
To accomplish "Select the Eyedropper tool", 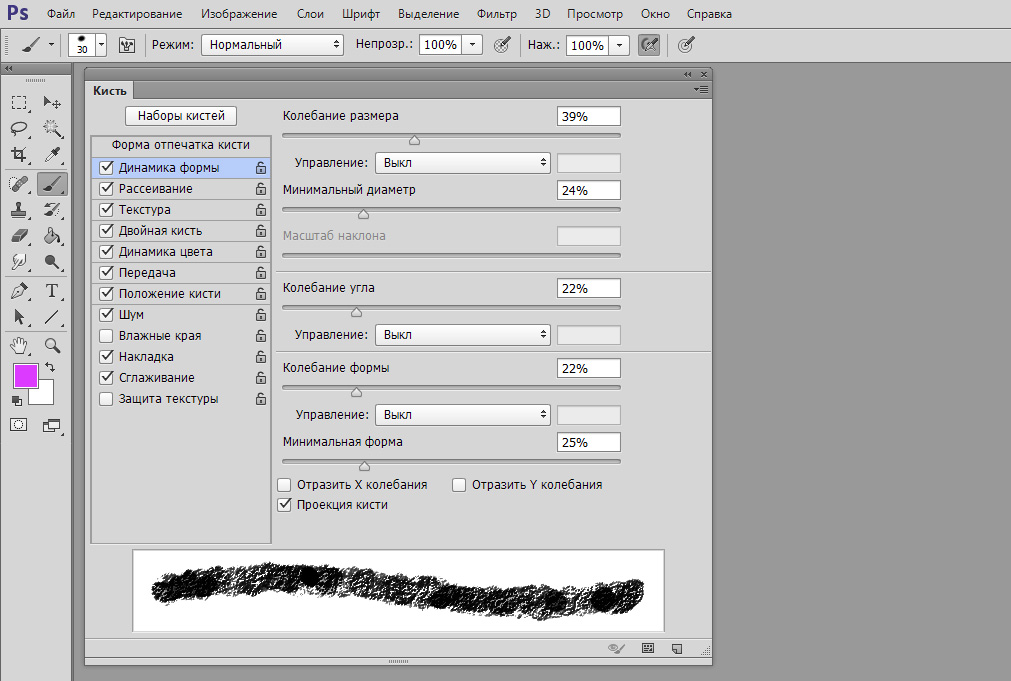I will click(52, 154).
